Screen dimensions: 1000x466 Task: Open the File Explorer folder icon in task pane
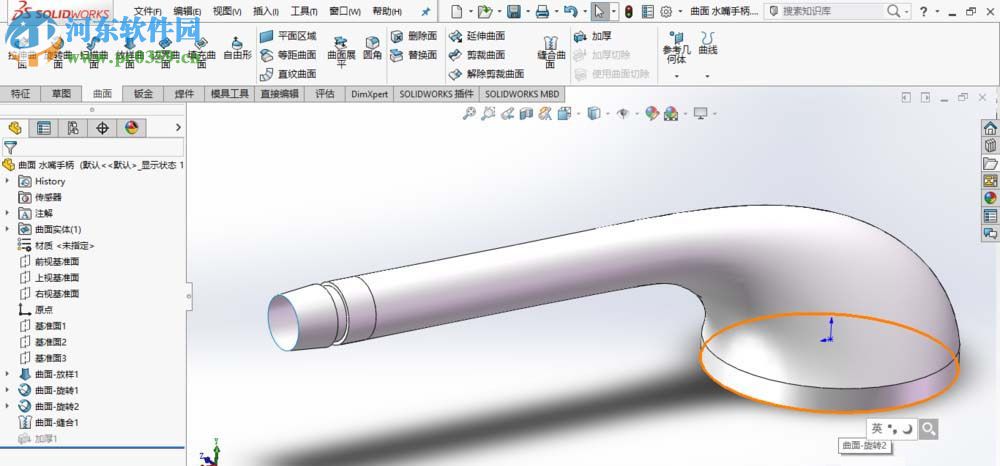click(990, 163)
